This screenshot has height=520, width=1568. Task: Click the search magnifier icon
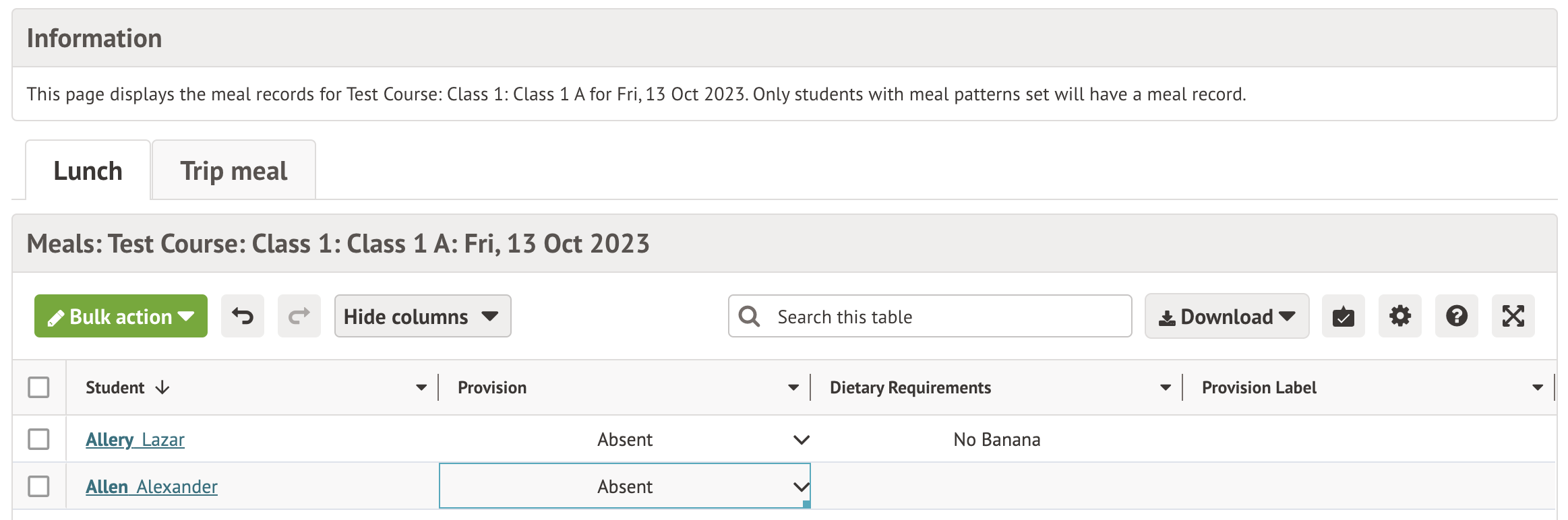tap(749, 316)
